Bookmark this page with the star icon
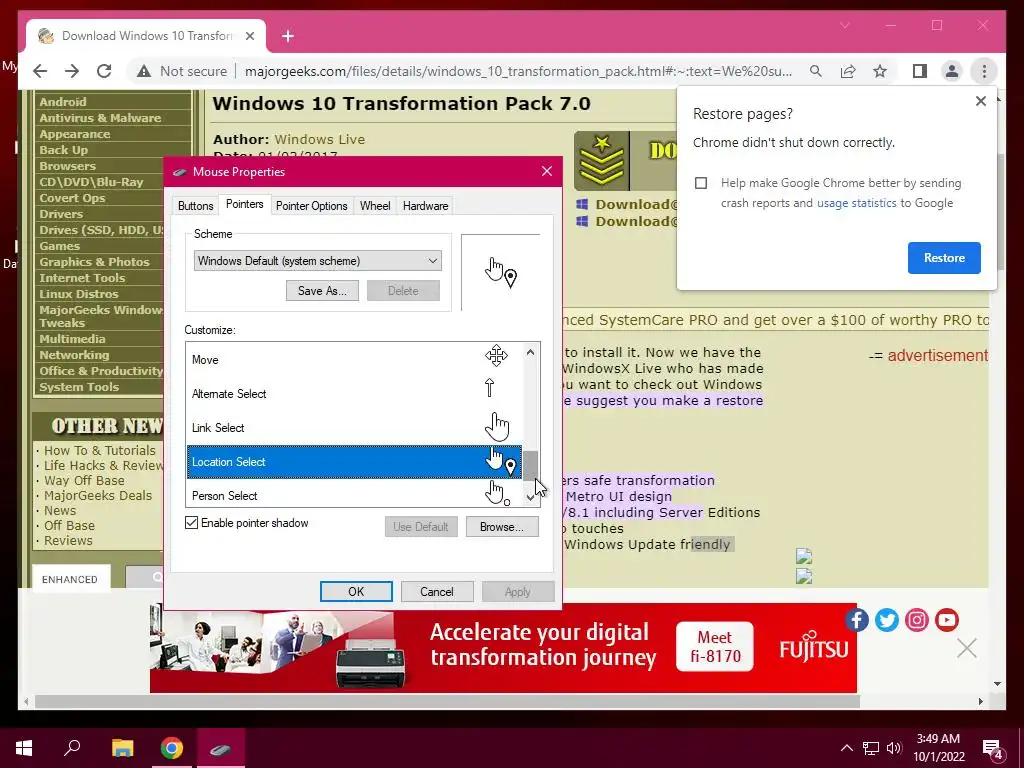 coord(880,71)
